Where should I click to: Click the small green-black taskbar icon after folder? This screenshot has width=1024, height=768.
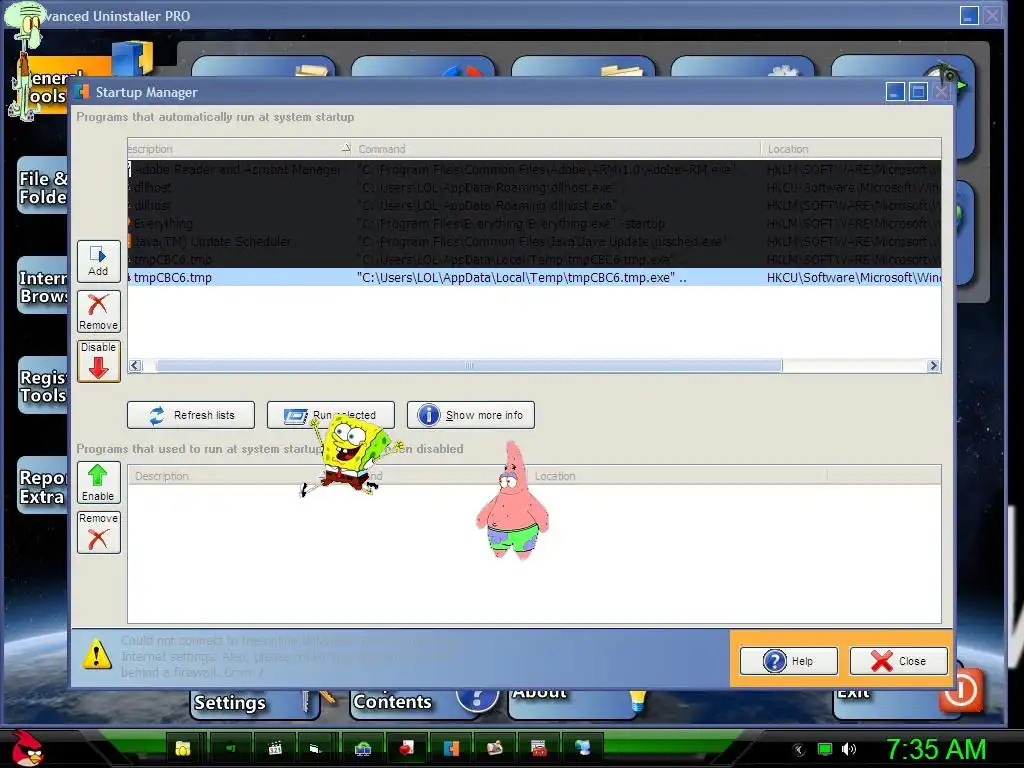click(x=231, y=748)
